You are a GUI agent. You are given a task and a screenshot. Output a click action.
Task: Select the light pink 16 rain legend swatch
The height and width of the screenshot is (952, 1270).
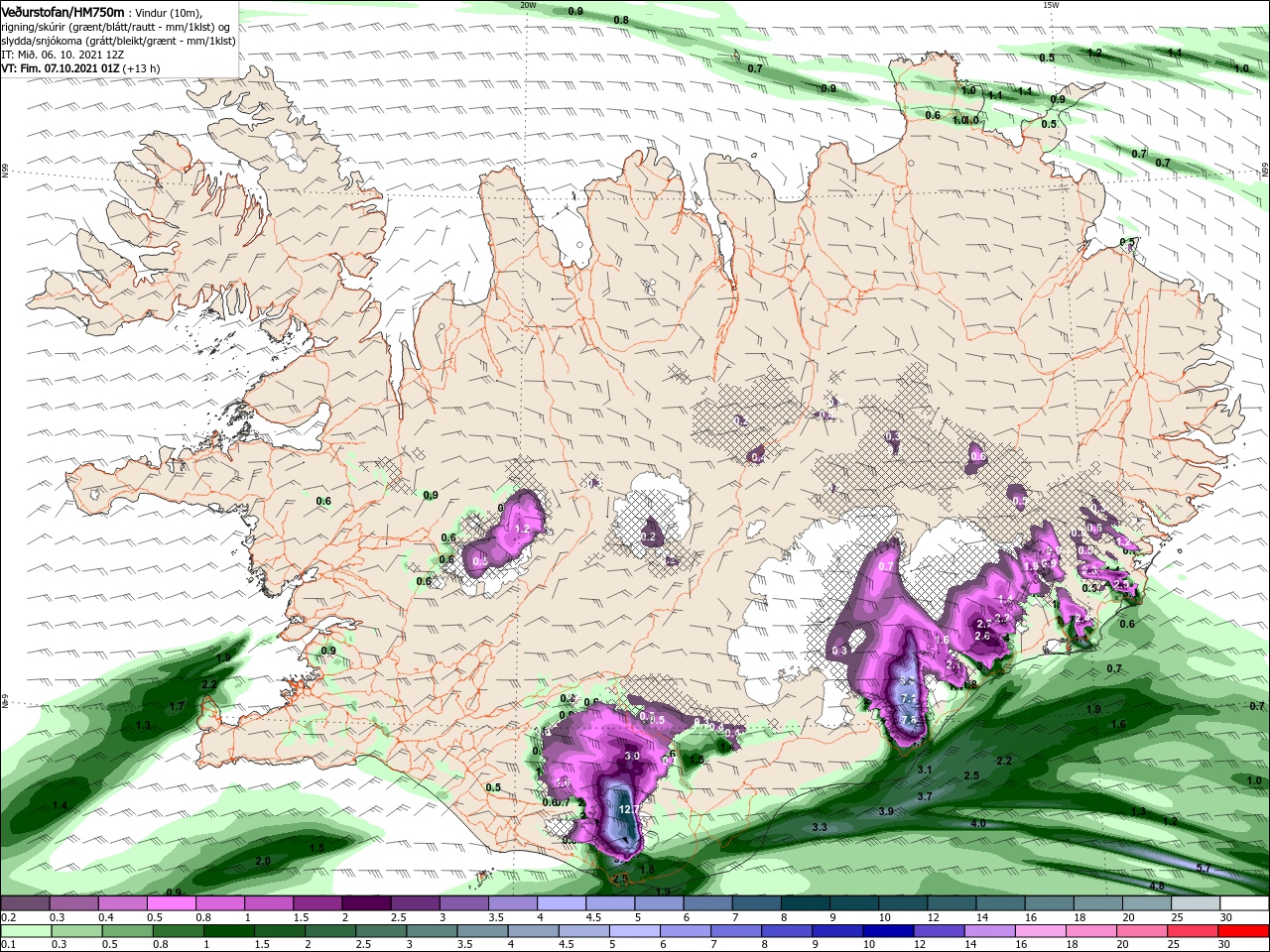tap(1040, 931)
